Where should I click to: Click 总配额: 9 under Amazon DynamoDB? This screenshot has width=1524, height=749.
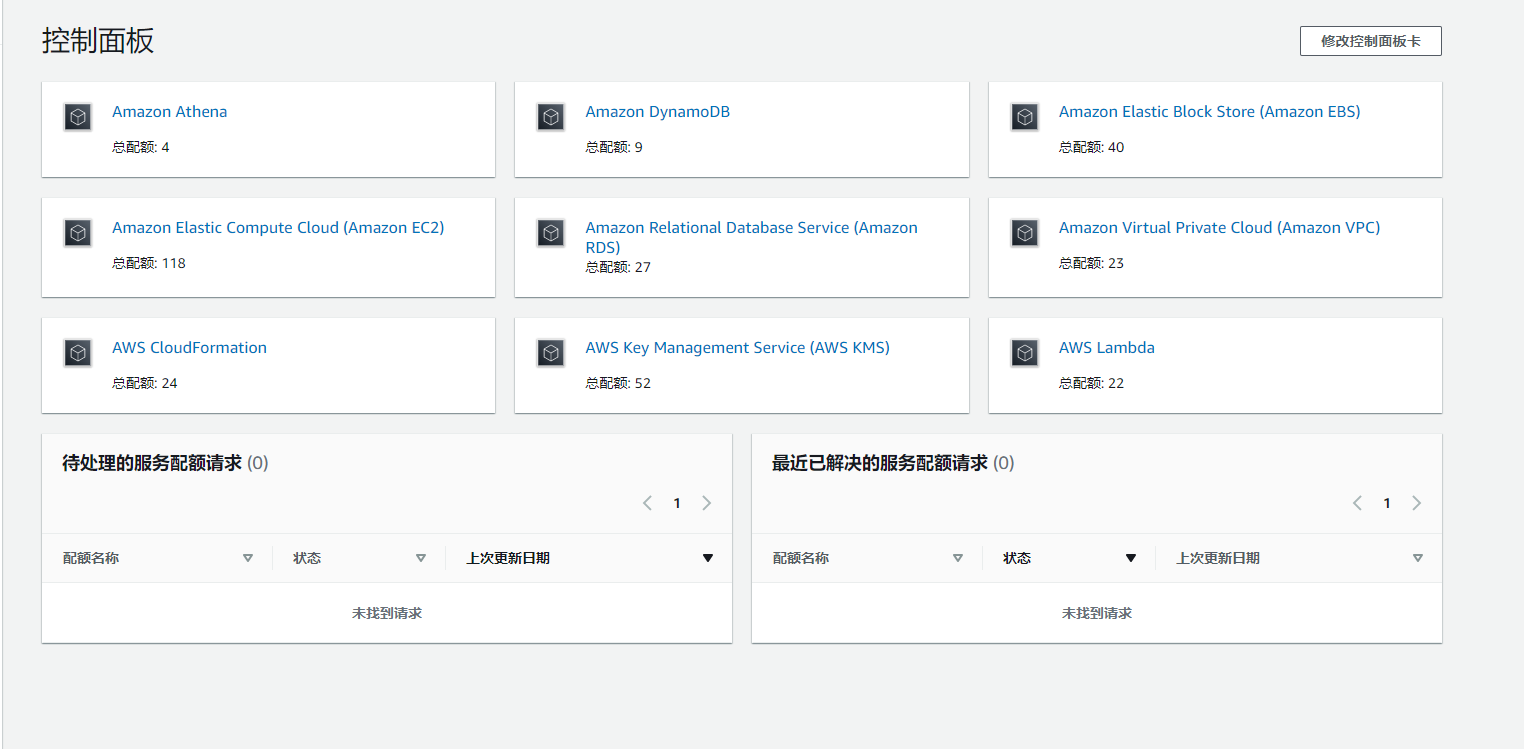614,147
